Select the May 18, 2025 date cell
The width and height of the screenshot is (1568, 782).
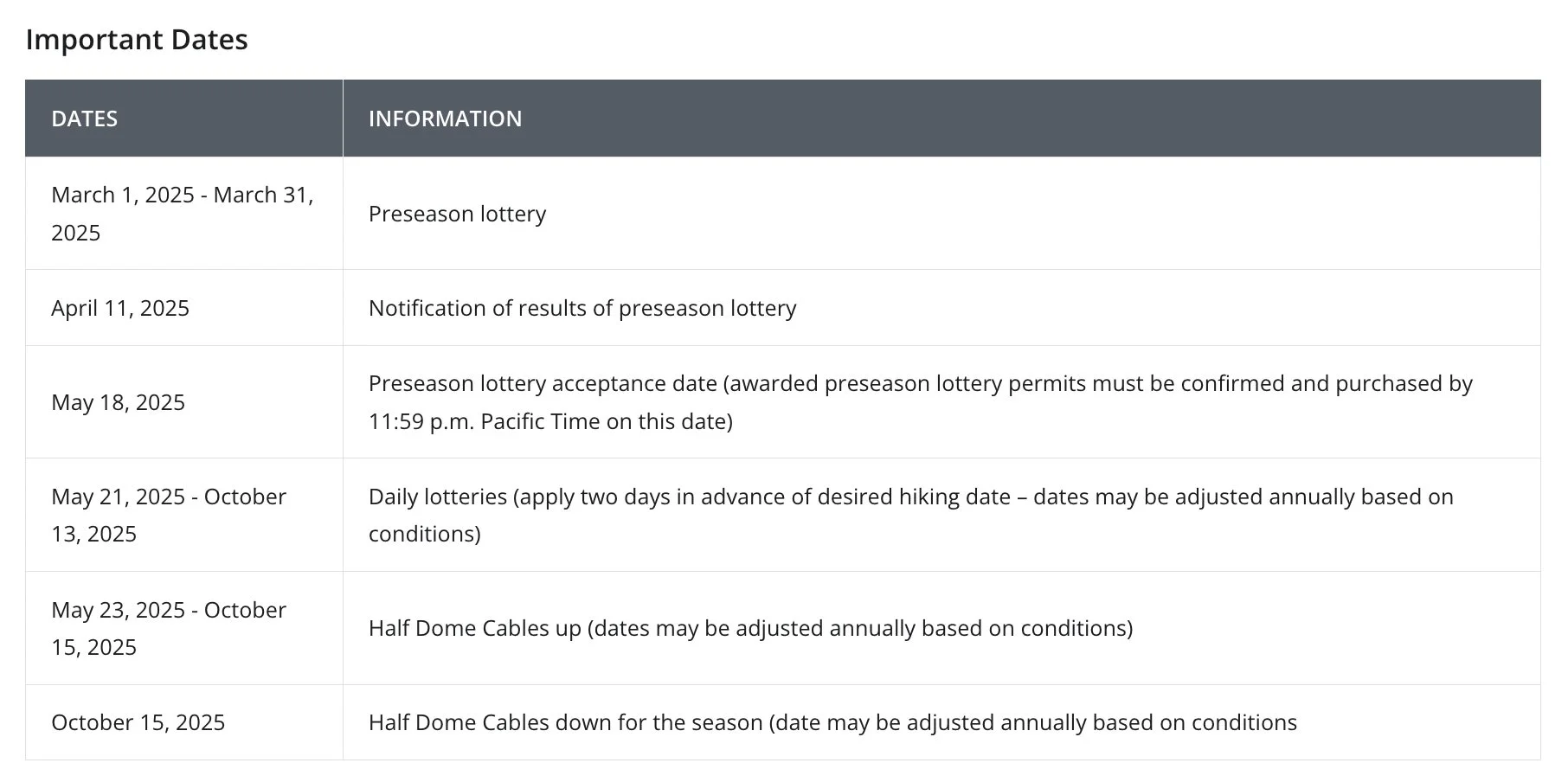(184, 402)
